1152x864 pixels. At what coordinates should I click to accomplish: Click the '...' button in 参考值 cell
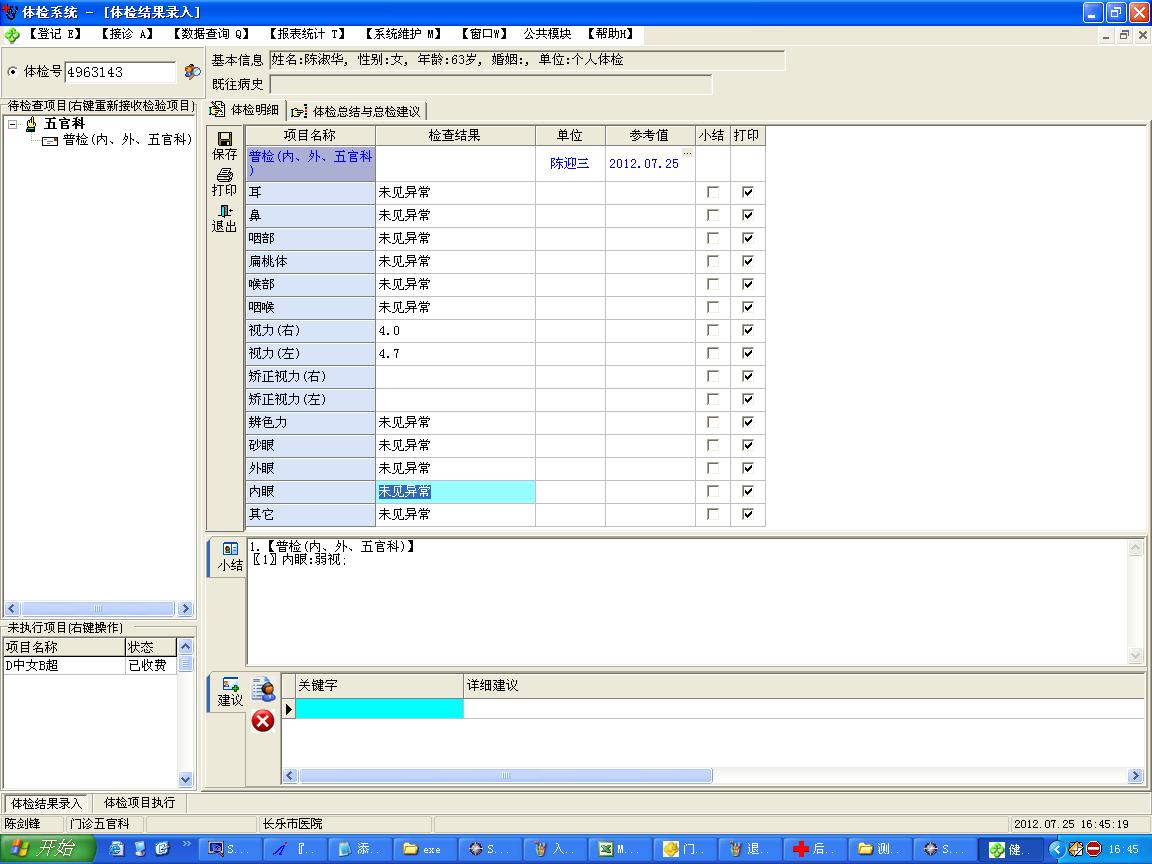click(x=688, y=154)
